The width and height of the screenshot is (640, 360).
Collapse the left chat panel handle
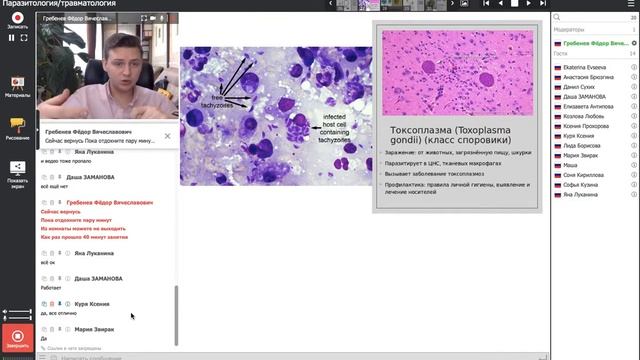[37, 131]
